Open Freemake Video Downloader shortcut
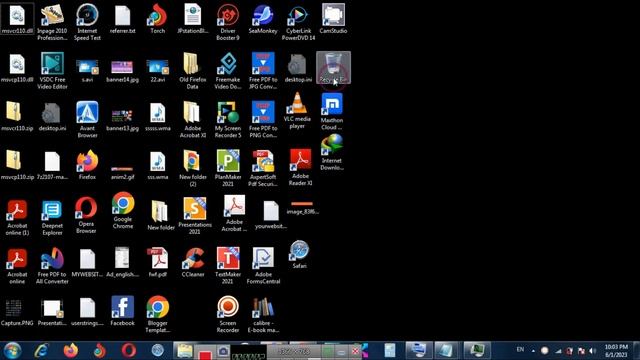 click(228, 71)
